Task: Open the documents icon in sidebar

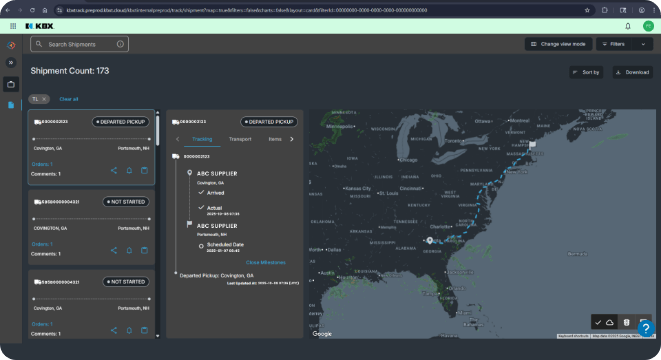Action: pos(11,105)
